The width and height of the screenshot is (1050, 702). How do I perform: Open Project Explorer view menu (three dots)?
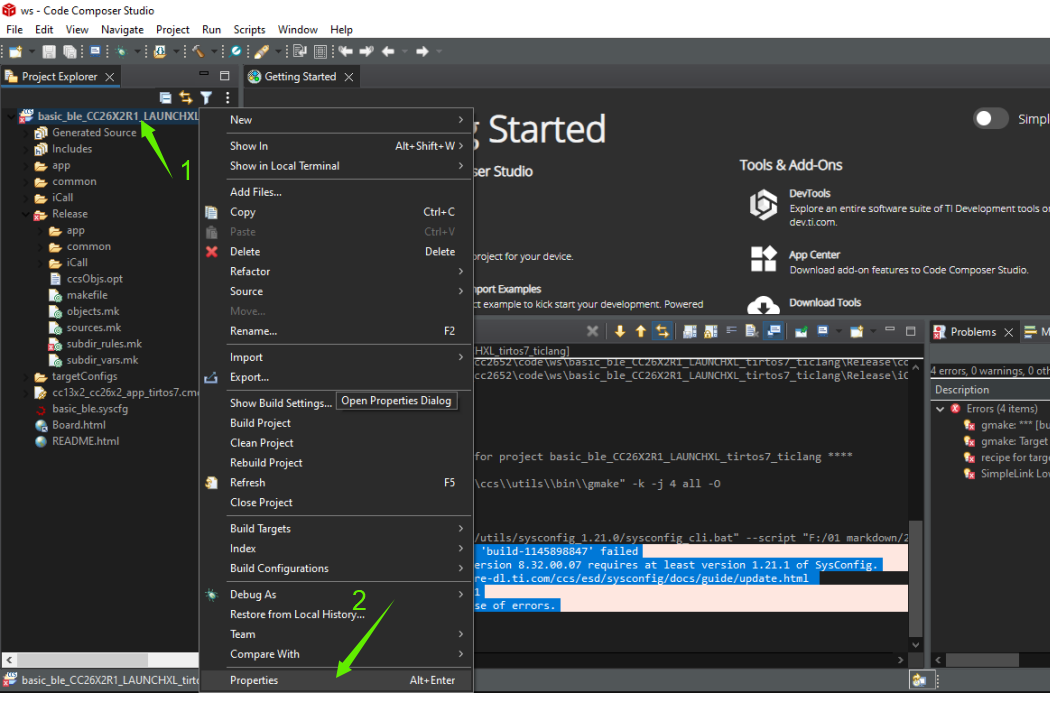pyautogui.click(x=228, y=98)
